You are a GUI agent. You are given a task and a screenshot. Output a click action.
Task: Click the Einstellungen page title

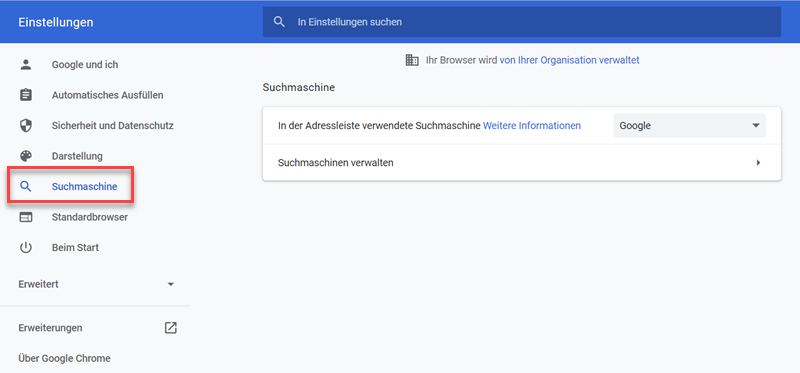[x=56, y=22]
